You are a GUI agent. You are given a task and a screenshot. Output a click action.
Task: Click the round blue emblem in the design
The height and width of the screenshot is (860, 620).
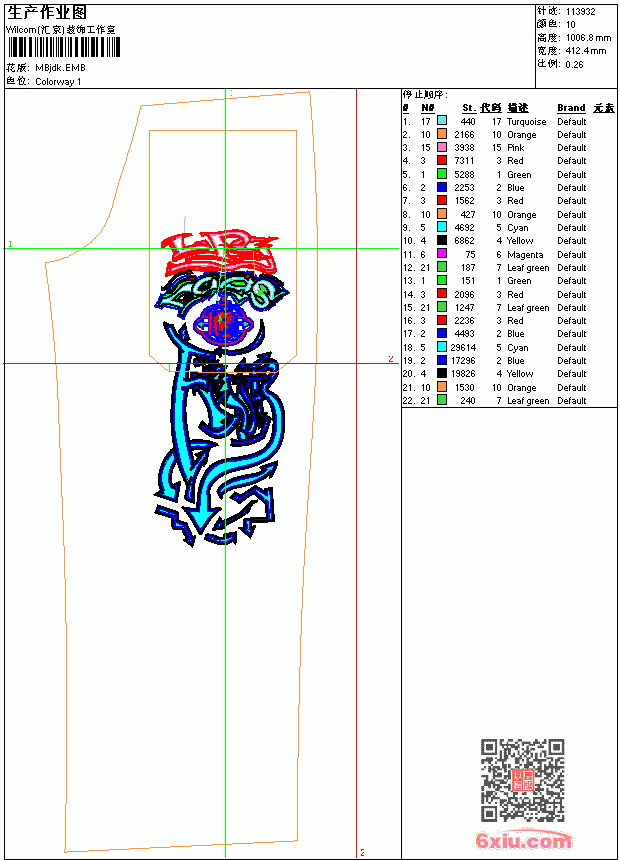pyautogui.click(x=224, y=322)
